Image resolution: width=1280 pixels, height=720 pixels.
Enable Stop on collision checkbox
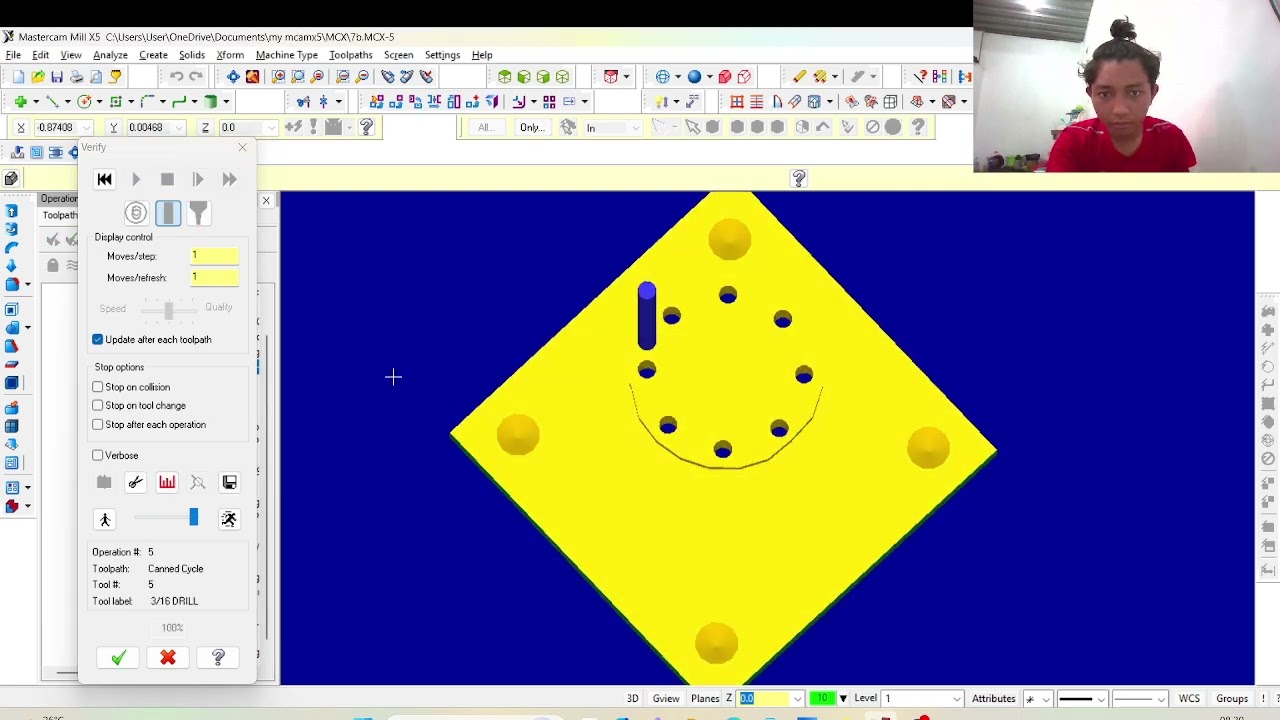click(98, 387)
